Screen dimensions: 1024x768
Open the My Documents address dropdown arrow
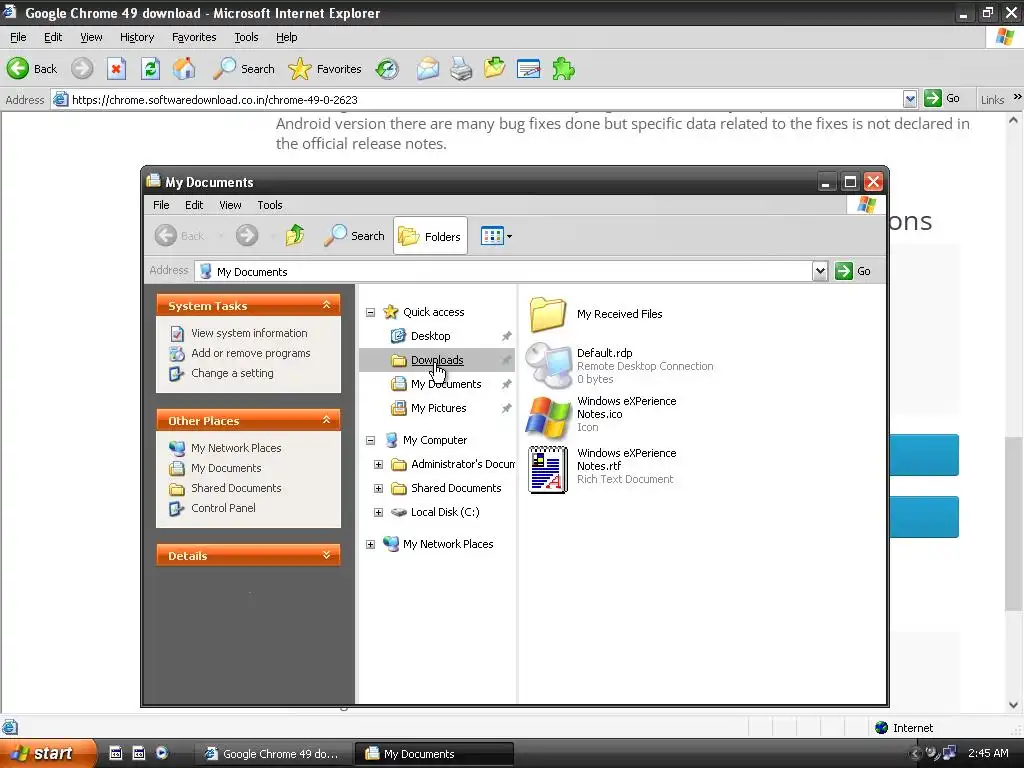click(820, 271)
